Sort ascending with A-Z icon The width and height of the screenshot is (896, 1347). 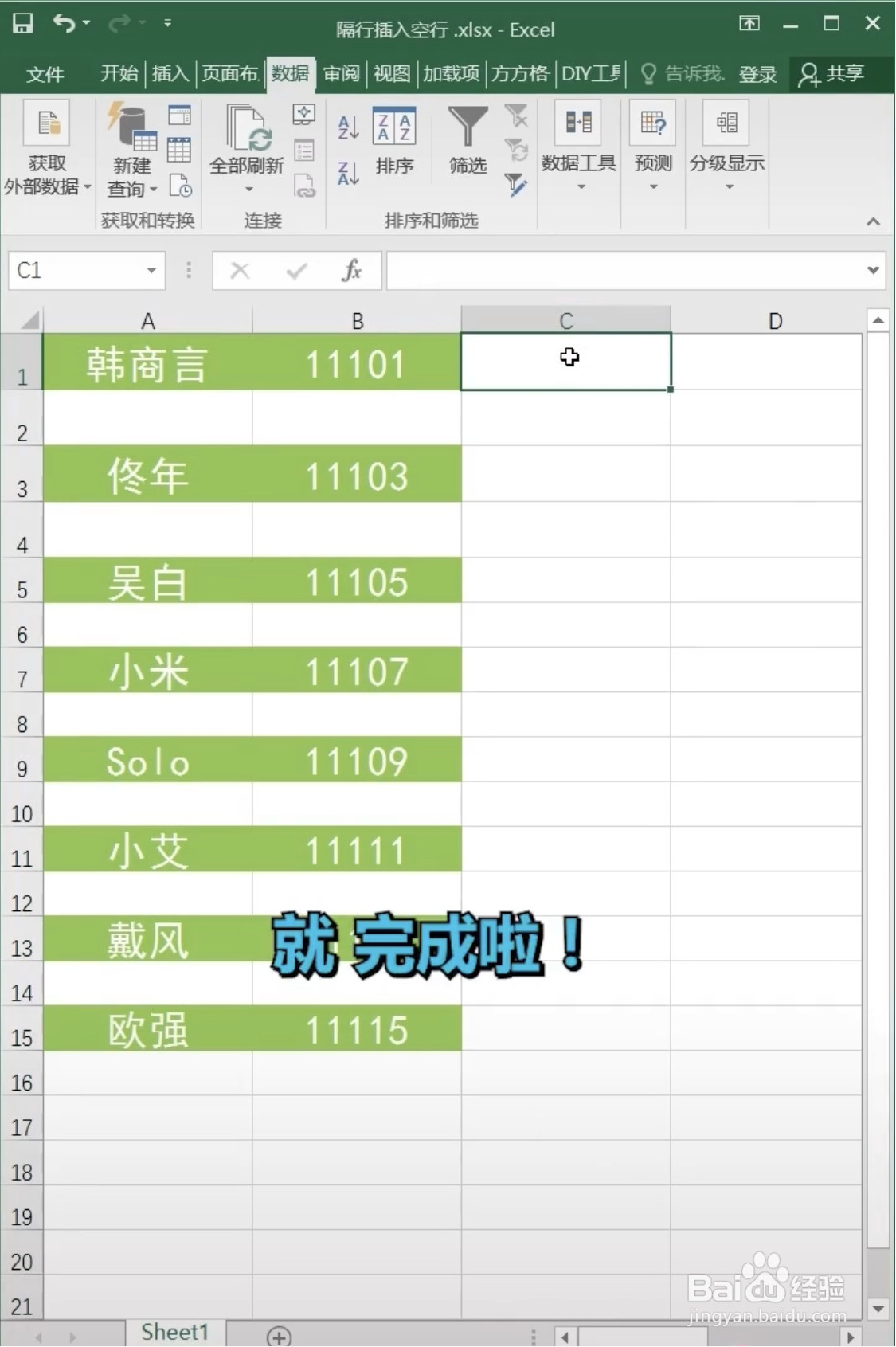click(348, 127)
